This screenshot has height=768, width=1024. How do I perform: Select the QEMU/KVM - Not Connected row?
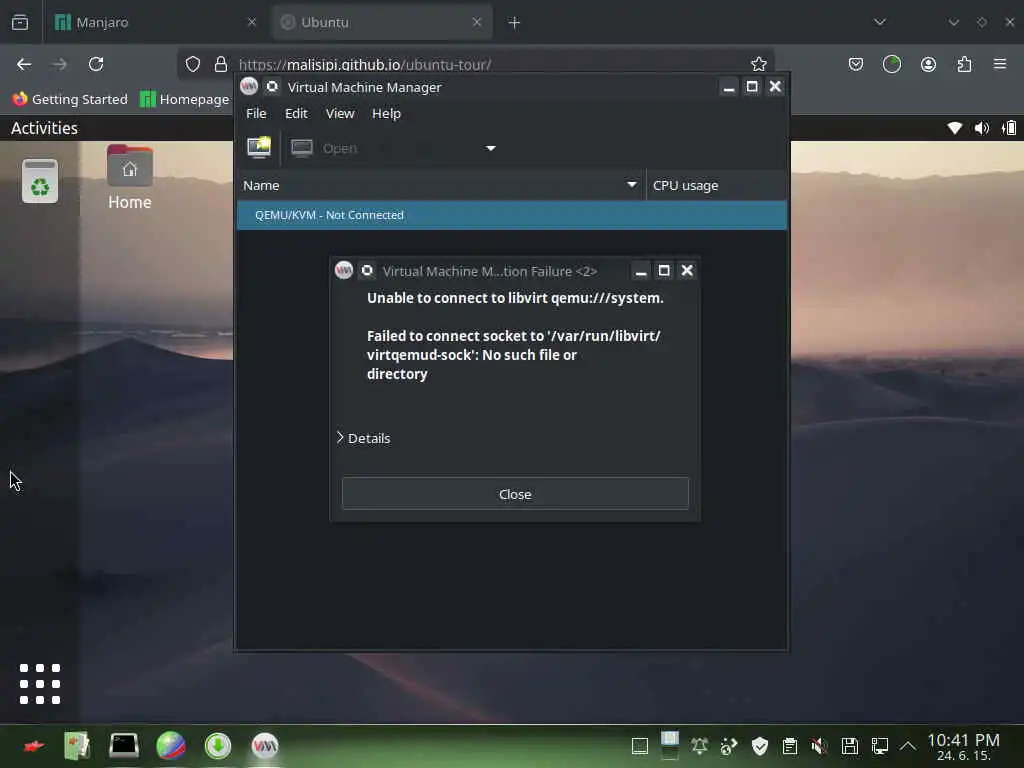pyautogui.click(x=512, y=215)
